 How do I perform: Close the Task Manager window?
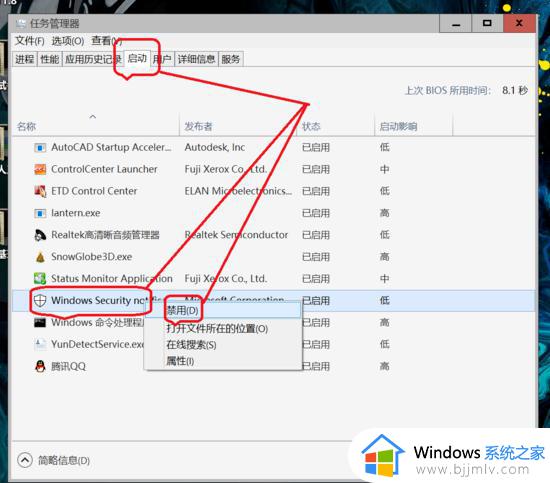tap(519, 24)
